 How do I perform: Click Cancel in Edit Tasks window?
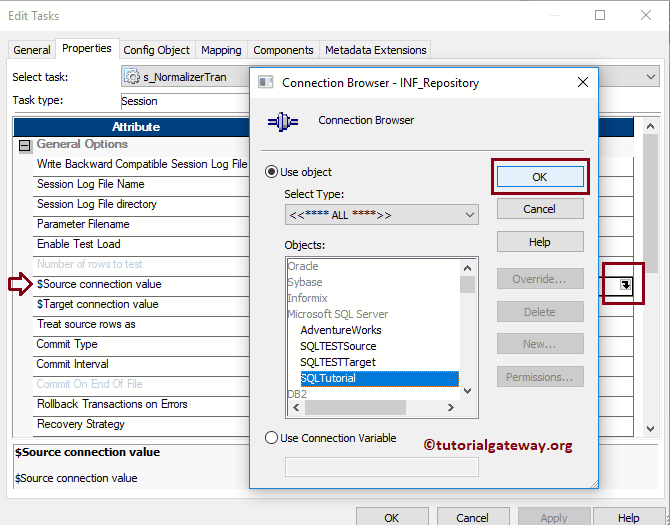click(473, 517)
